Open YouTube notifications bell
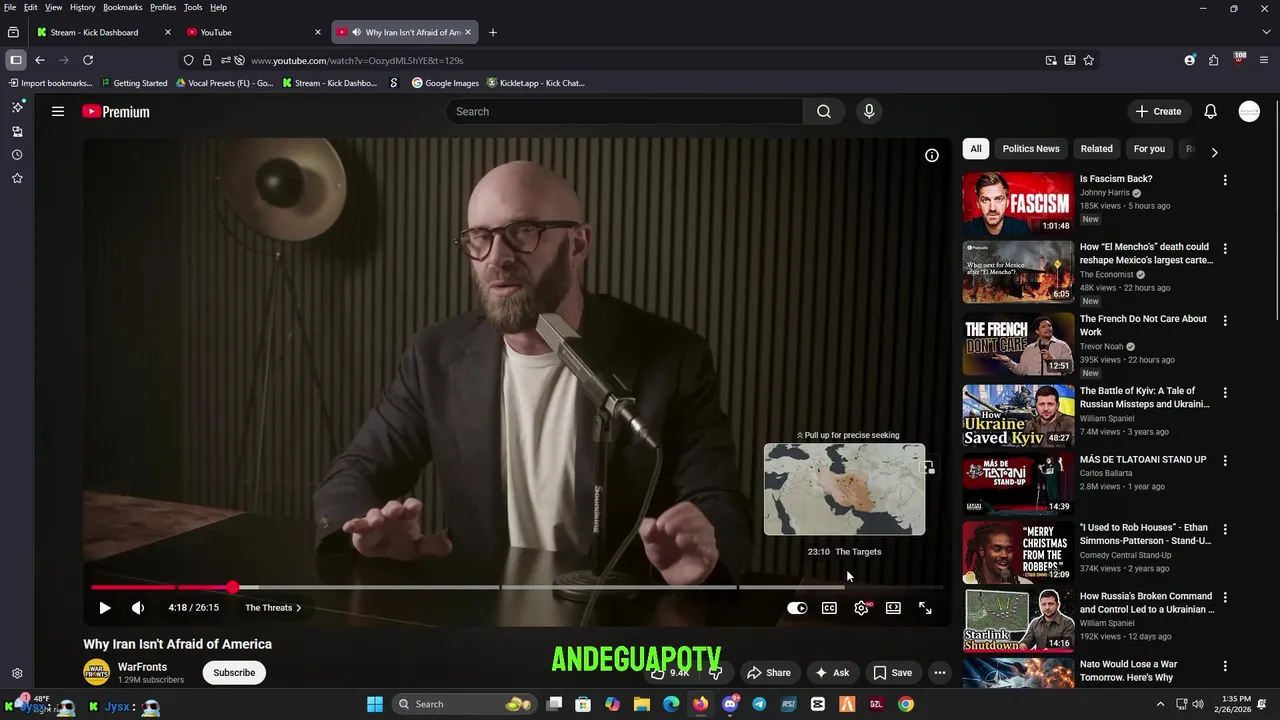Image resolution: width=1280 pixels, height=720 pixels. (1210, 111)
